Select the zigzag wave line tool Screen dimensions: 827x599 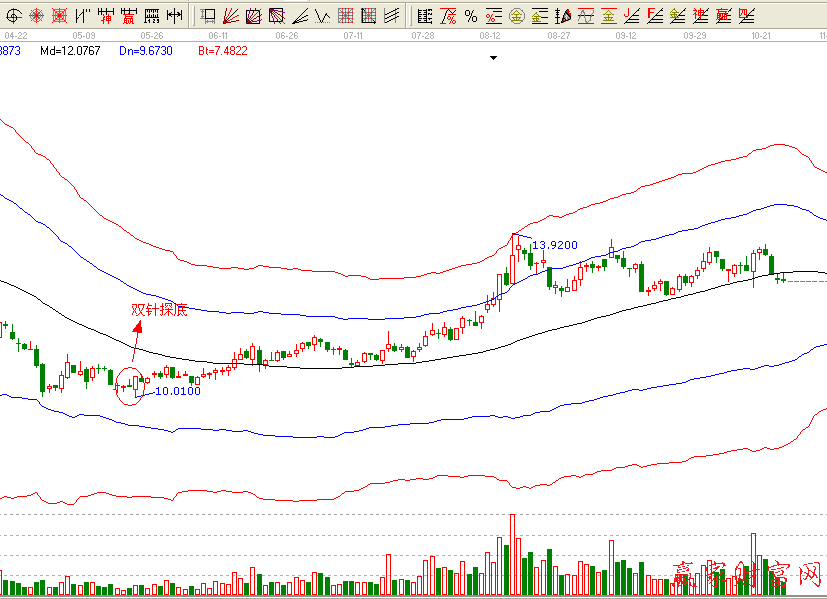[x=322, y=15]
